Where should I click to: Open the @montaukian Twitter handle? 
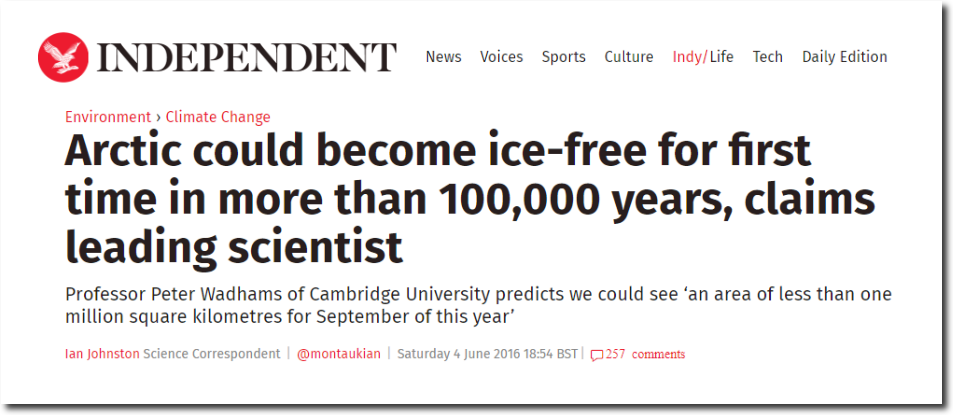pos(339,354)
